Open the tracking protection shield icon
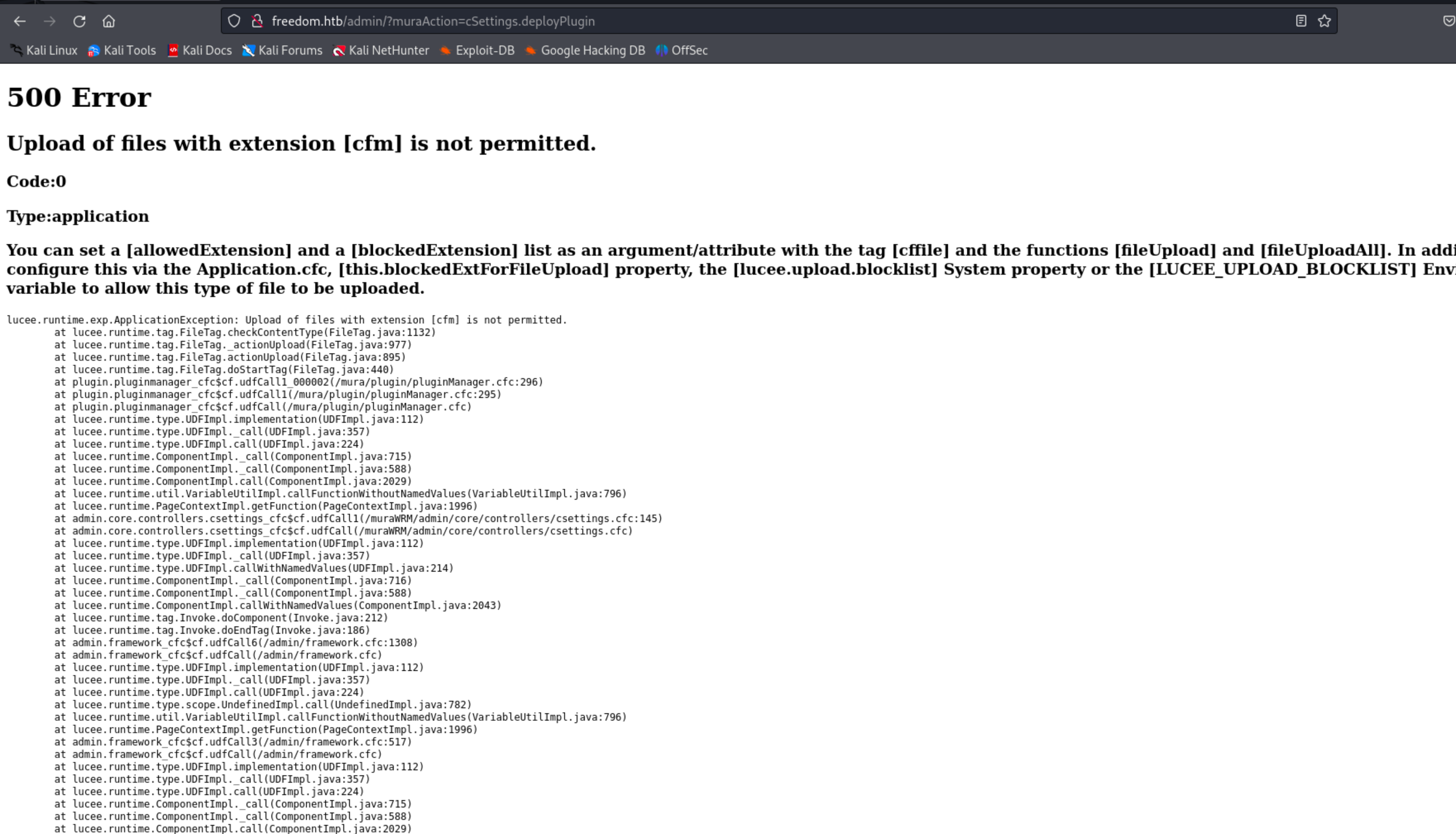The height and width of the screenshot is (834, 1456). click(234, 21)
